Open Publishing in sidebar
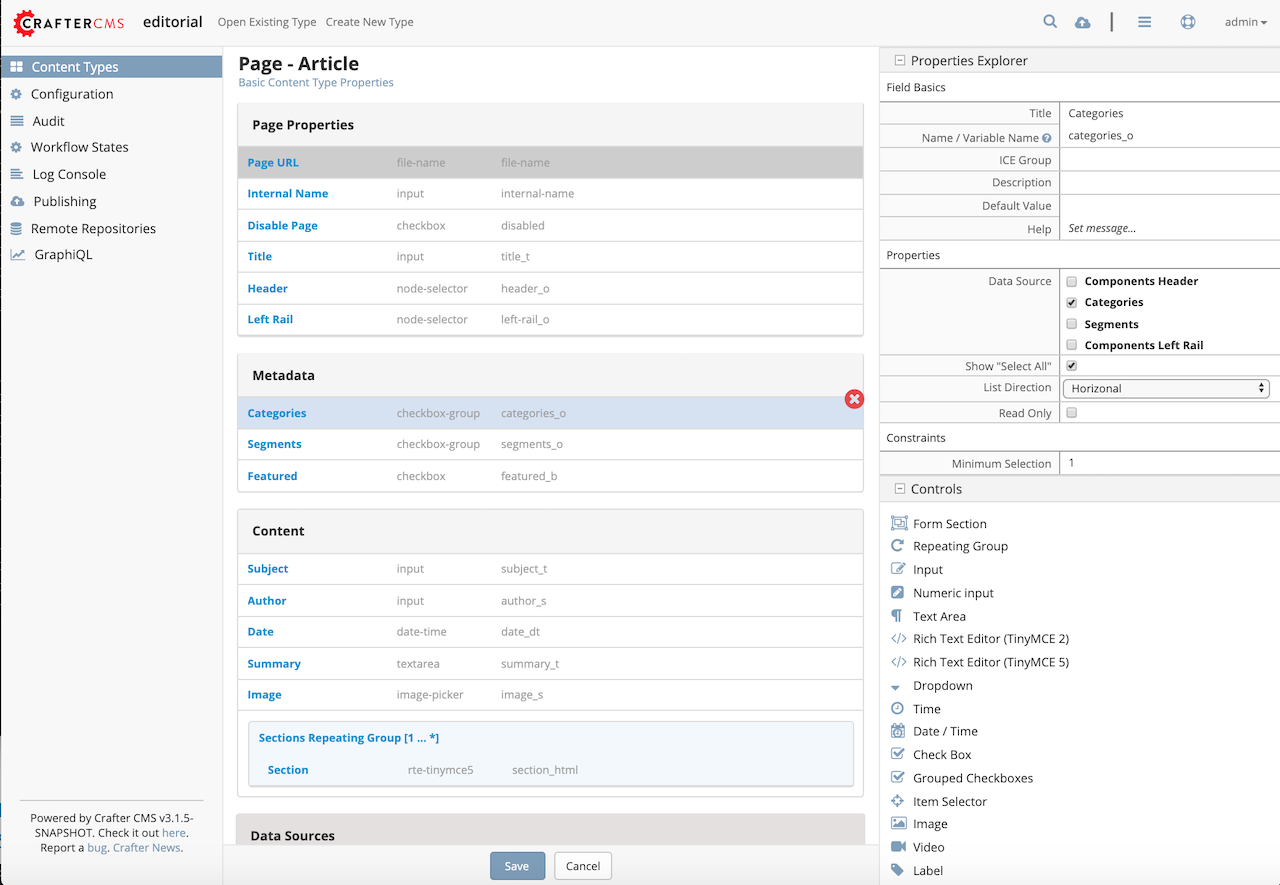 pos(65,201)
